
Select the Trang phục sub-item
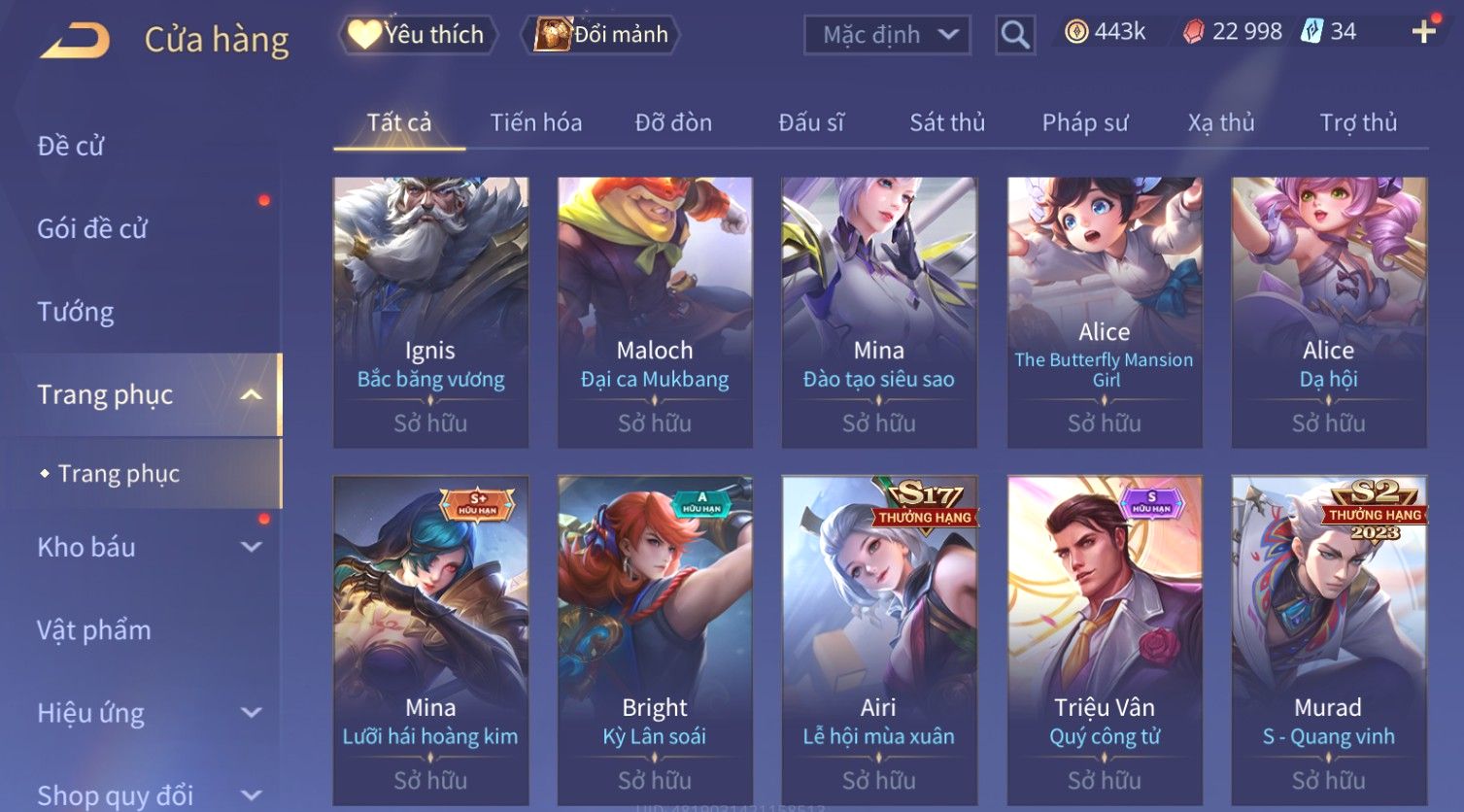coord(119,473)
